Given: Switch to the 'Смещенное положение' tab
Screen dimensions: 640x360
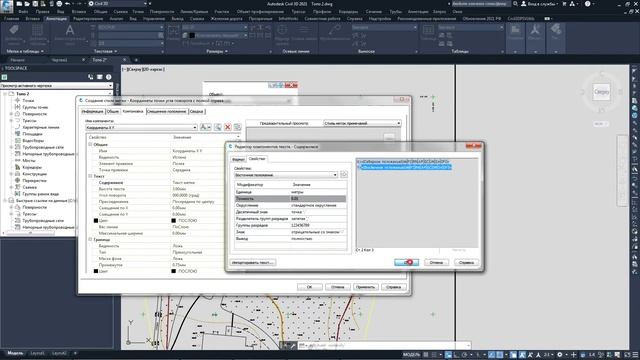Looking at the screenshot, I should point(167,111).
